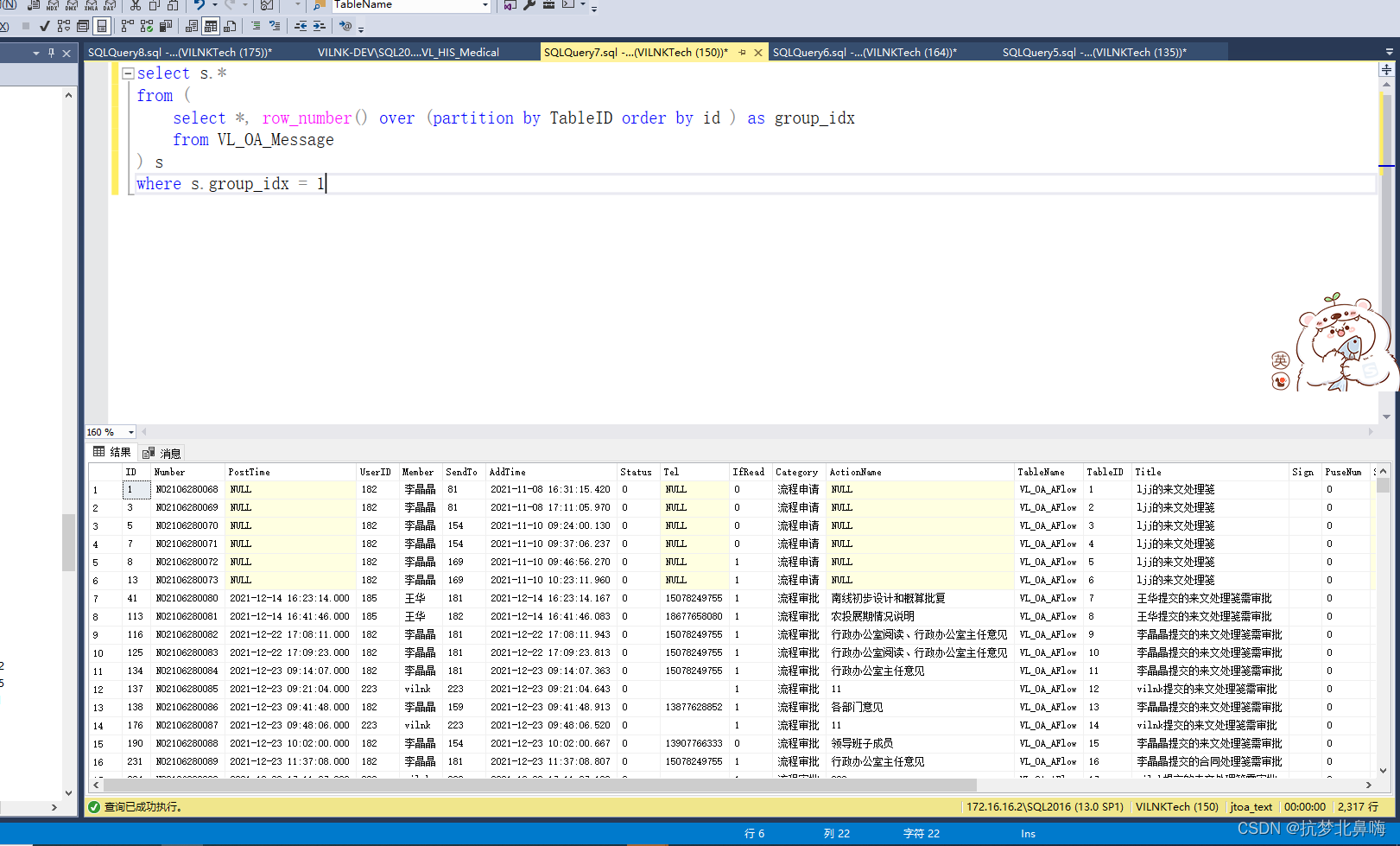Open the document tab list dropdown
1400x846 pixels.
(x=1389, y=52)
